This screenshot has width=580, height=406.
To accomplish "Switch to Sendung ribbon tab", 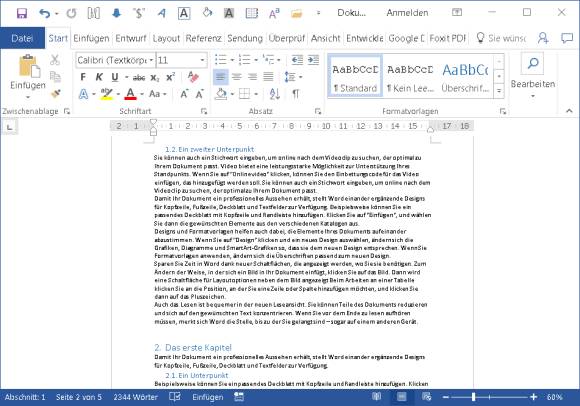I will pyautogui.click(x=245, y=38).
